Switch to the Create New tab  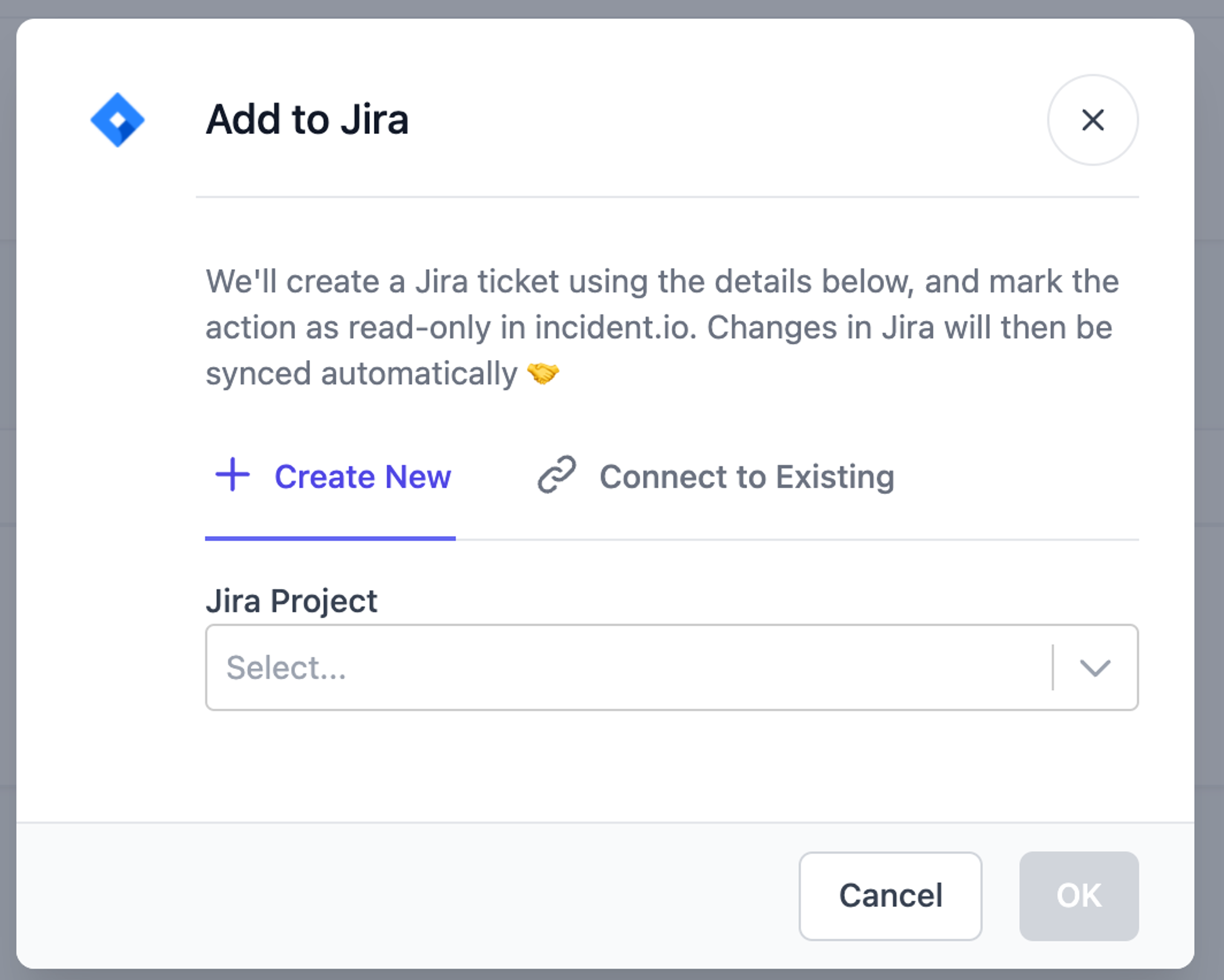[362, 477]
